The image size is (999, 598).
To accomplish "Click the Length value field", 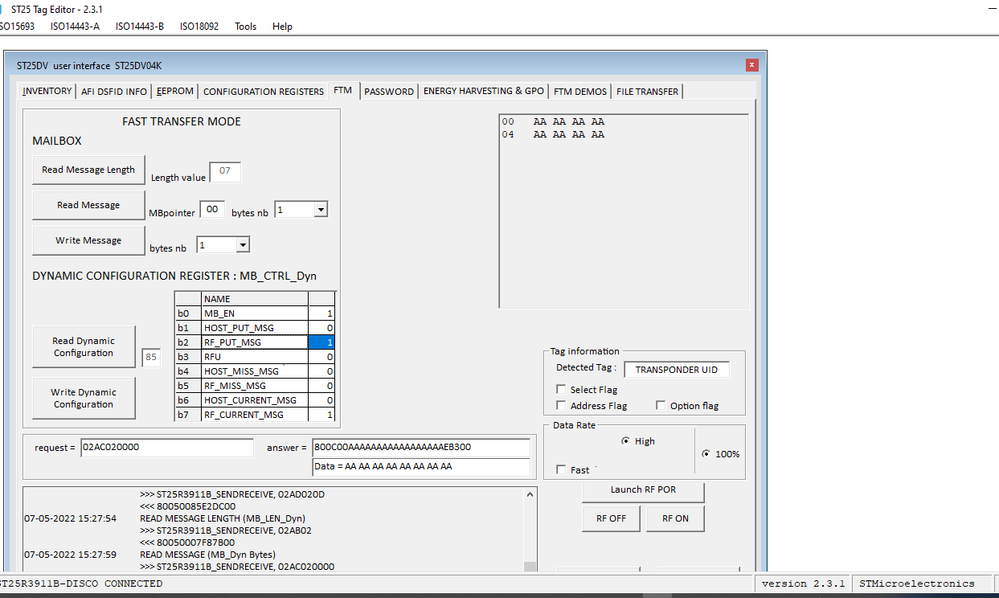I will 225,171.
